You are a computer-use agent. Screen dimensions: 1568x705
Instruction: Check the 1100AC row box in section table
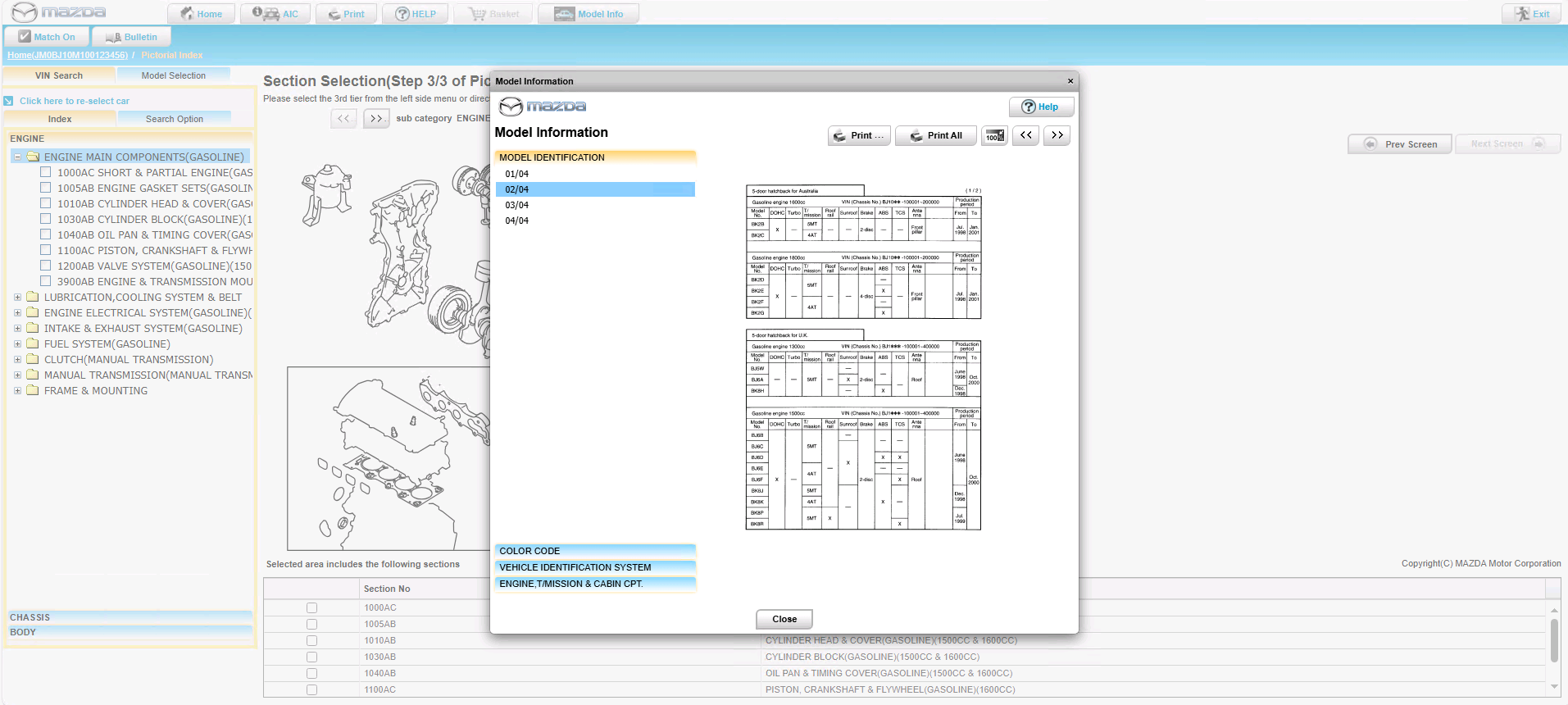point(311,689)
